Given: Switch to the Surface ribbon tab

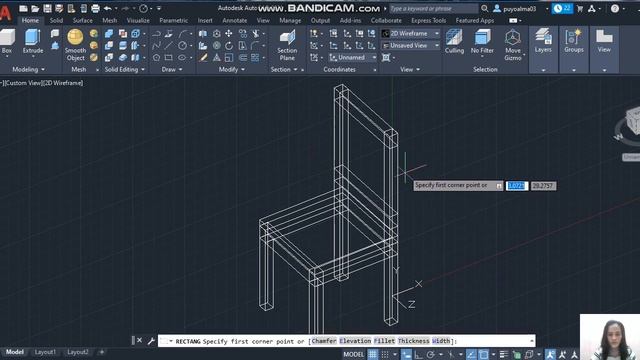Looking at the screenshot, I should point(82,20).
